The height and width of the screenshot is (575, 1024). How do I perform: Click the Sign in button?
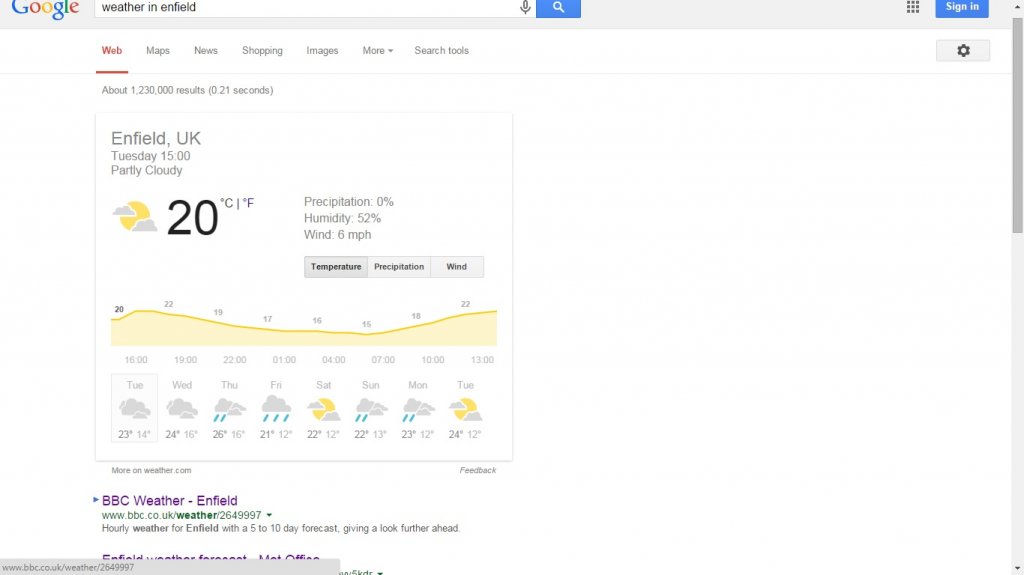[962, 7]
